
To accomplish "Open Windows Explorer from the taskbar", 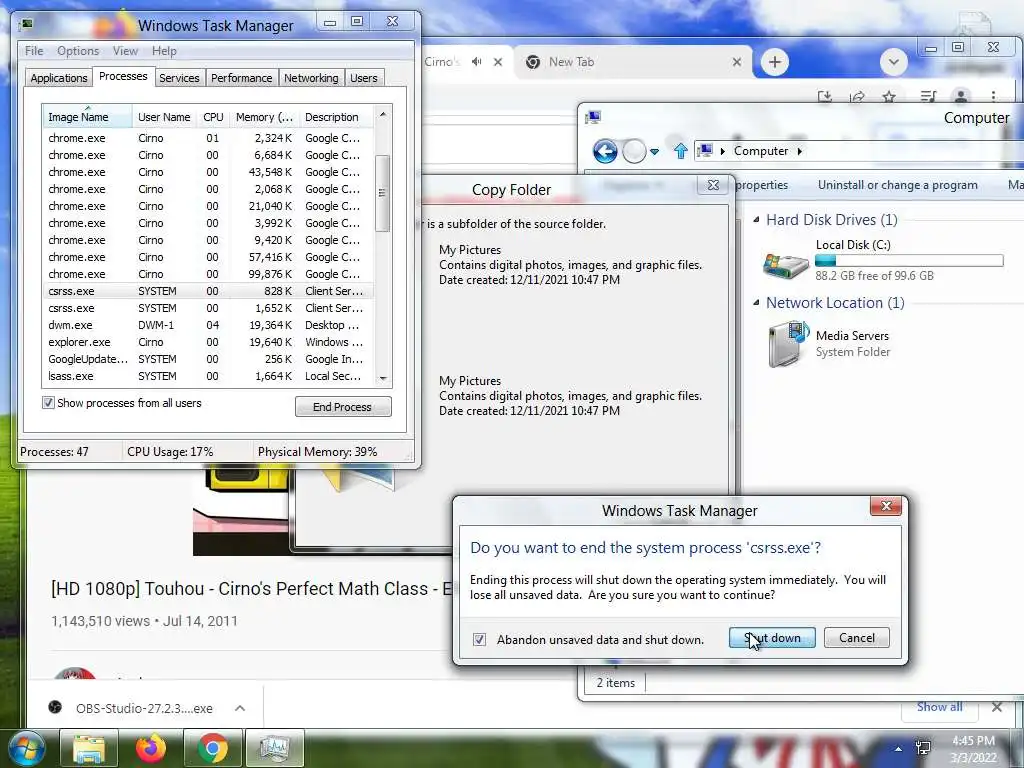I will 89,748.
